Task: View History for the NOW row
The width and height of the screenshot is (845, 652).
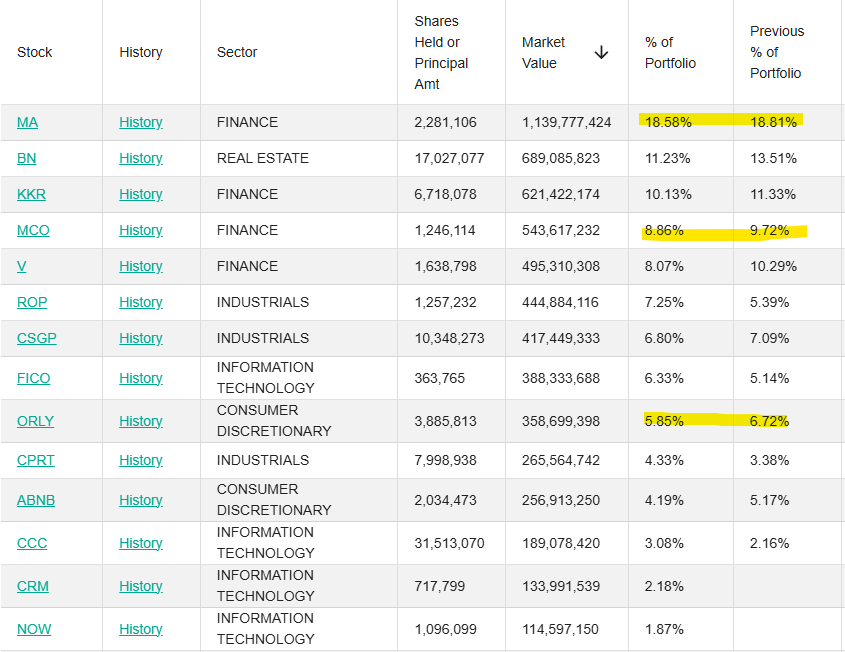Action: point(141,629)
